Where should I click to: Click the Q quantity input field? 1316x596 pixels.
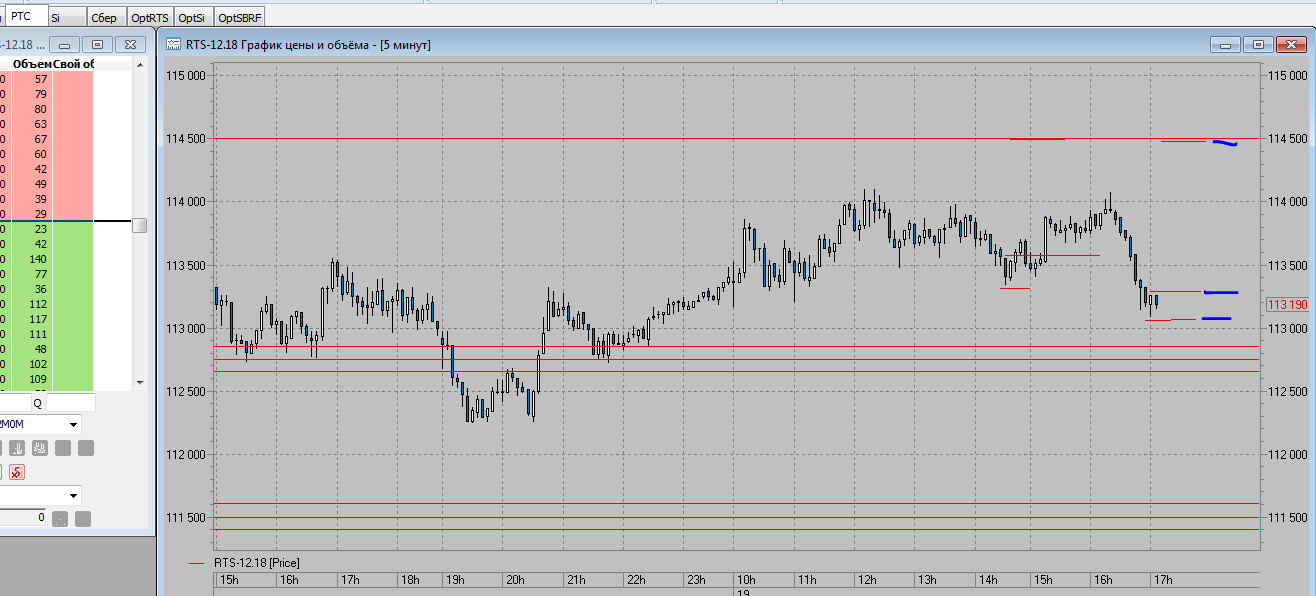click(x=71, y=403)
